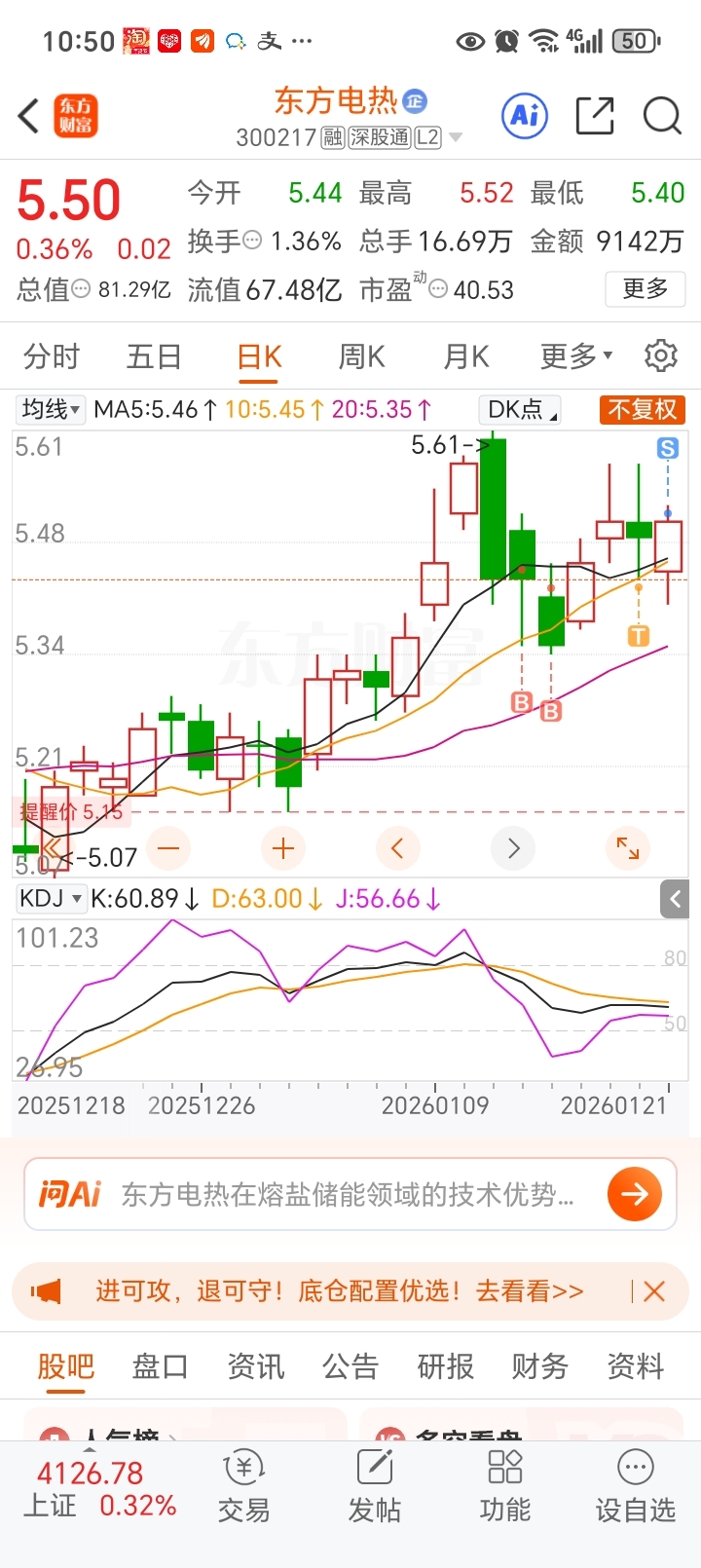Tap the MA5:5.46 value label
Viewport: 701px width, 1568px height.
pos(155,409)
